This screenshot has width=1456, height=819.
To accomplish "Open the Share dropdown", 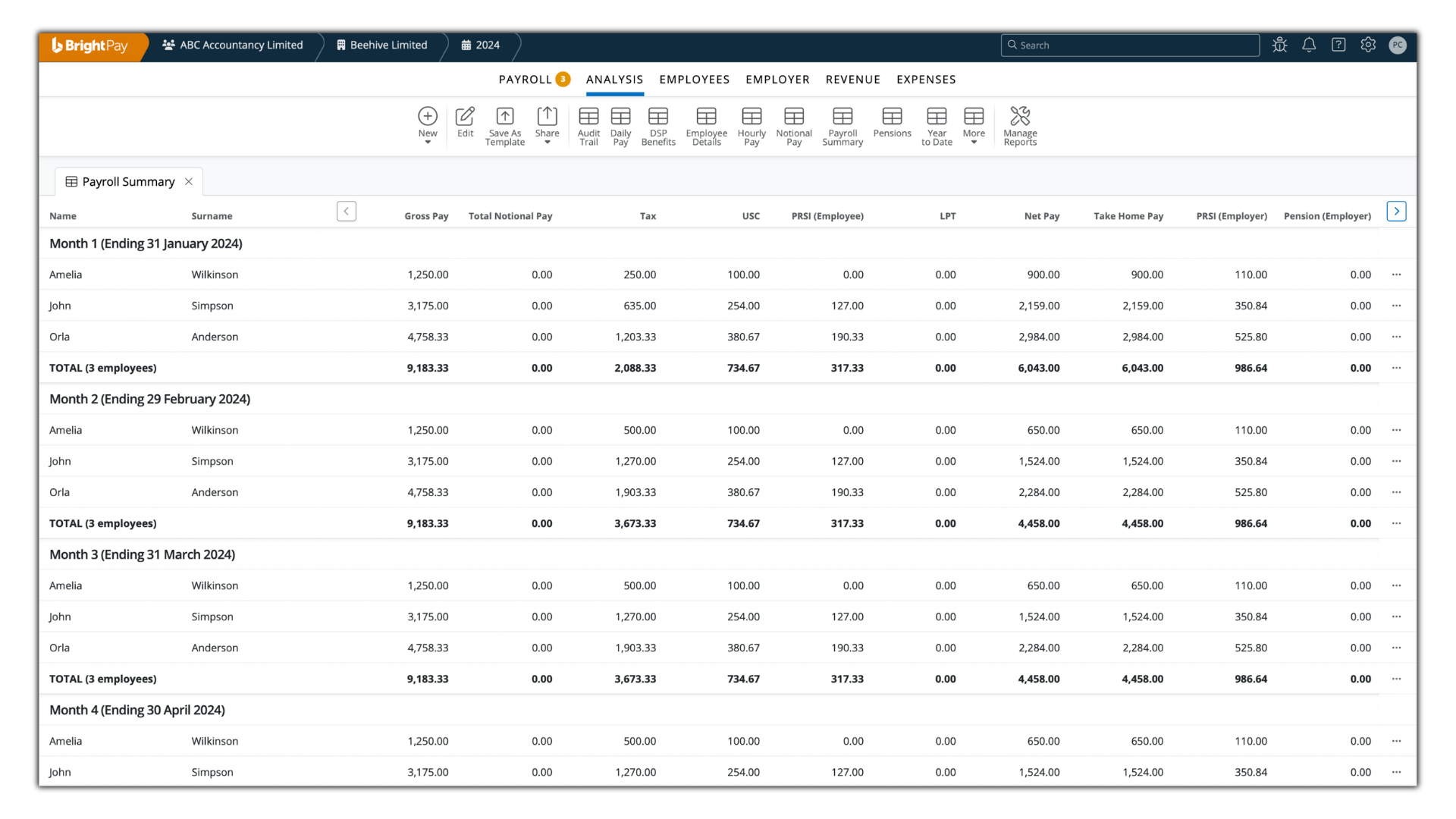I will [x=547, y=125].
